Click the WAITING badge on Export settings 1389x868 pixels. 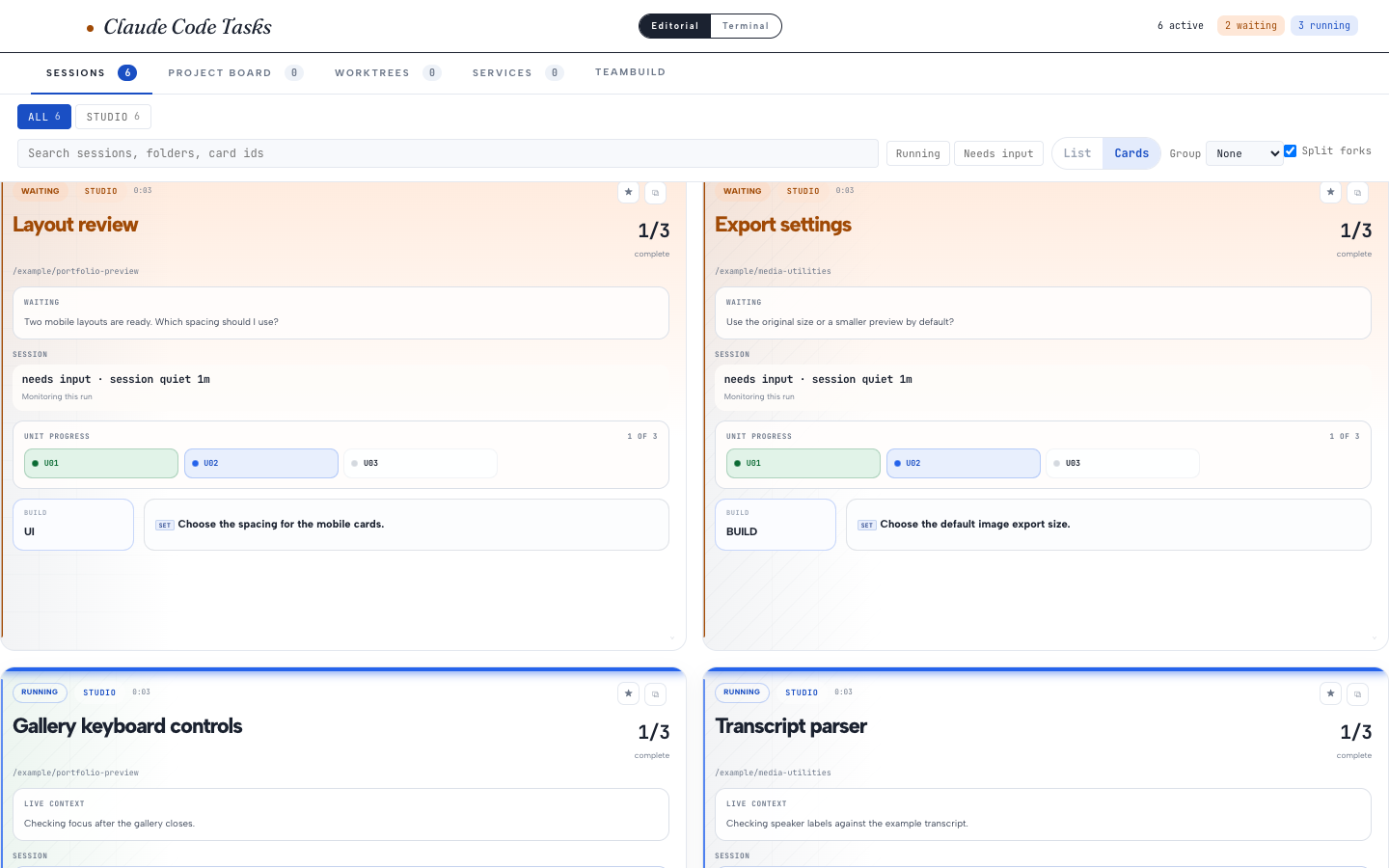pyautogui.click(x=743, y=191)
